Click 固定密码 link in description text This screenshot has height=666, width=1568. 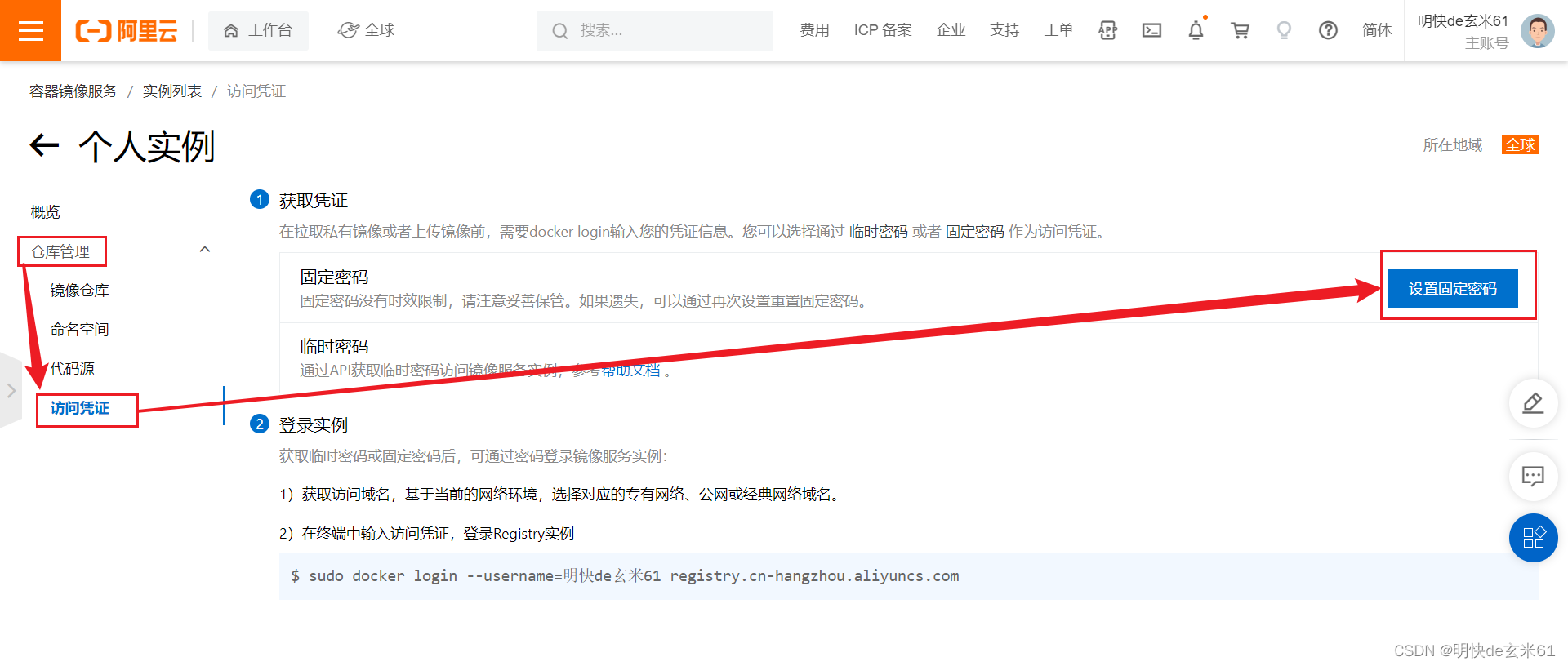coord(975,232)
